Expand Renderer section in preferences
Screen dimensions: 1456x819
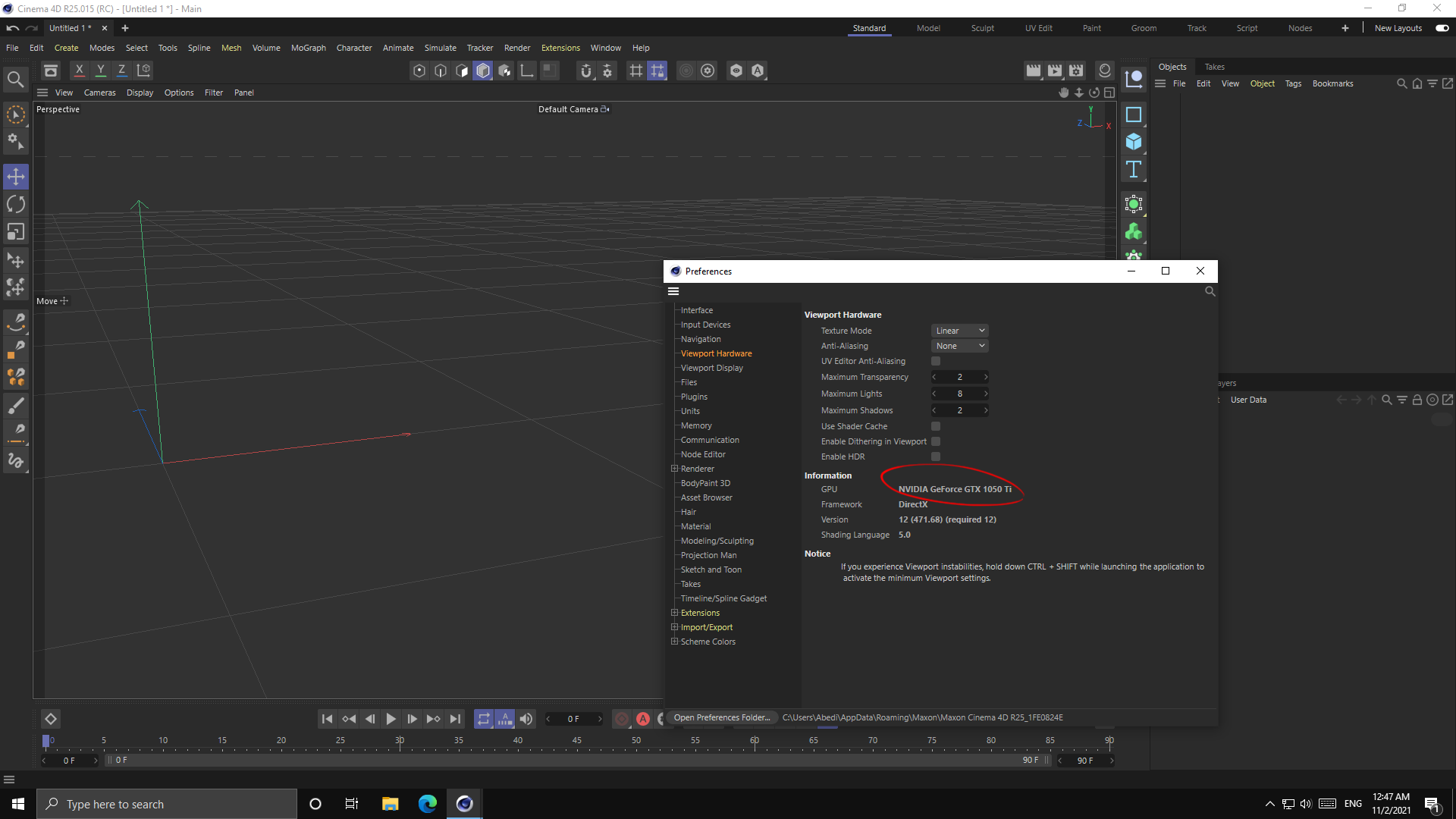pos(673,468)
